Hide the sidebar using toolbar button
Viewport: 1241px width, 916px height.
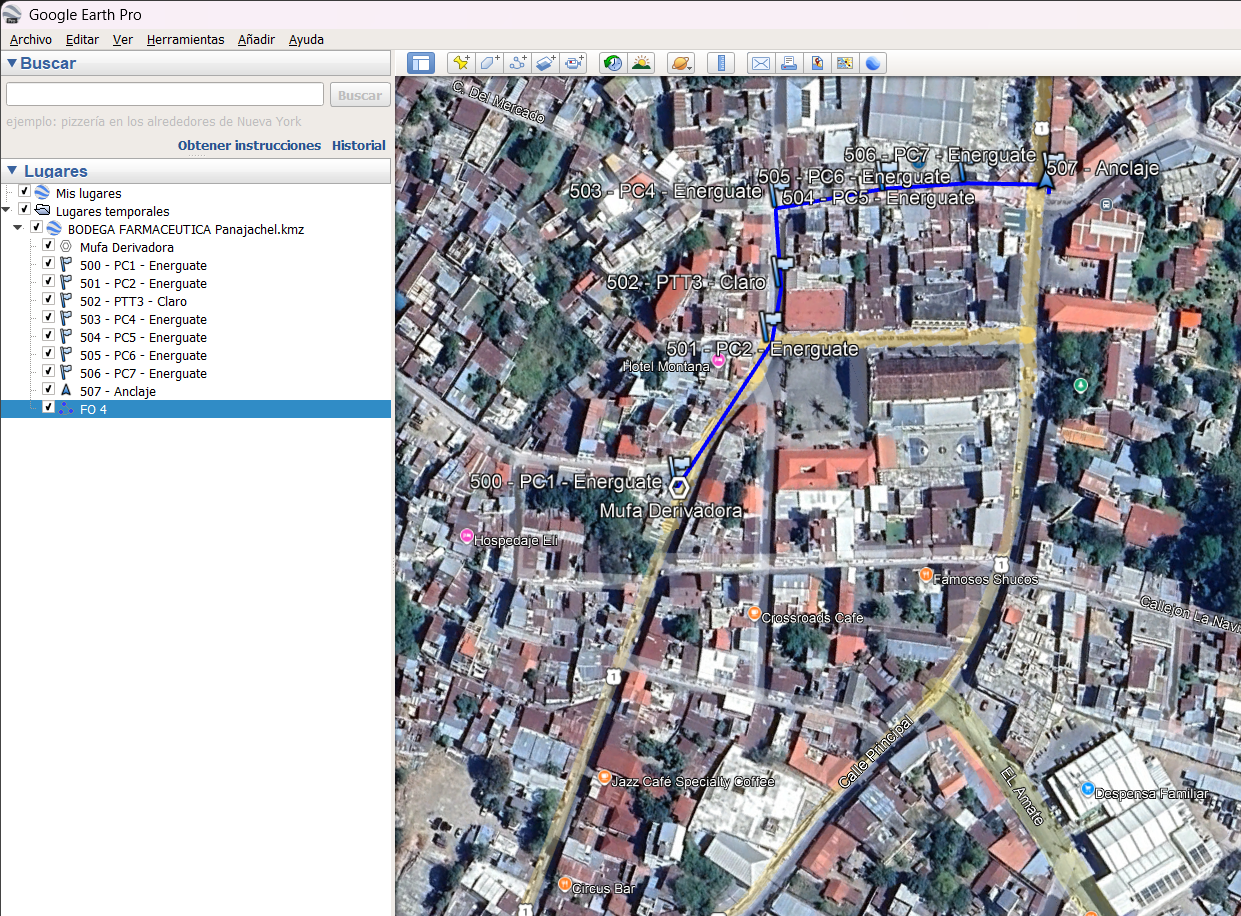pos(421,63)
